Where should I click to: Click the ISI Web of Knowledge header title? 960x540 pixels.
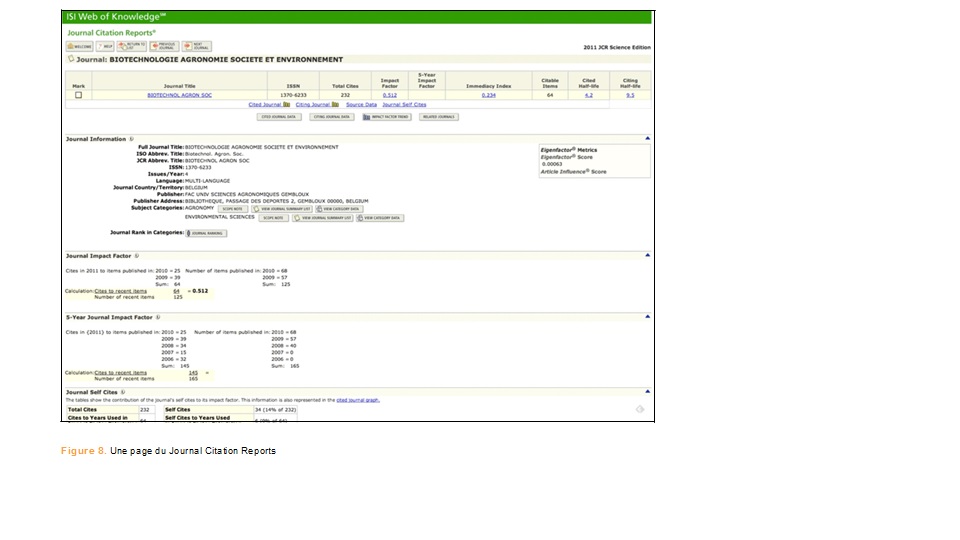click(x=116, y=17)
